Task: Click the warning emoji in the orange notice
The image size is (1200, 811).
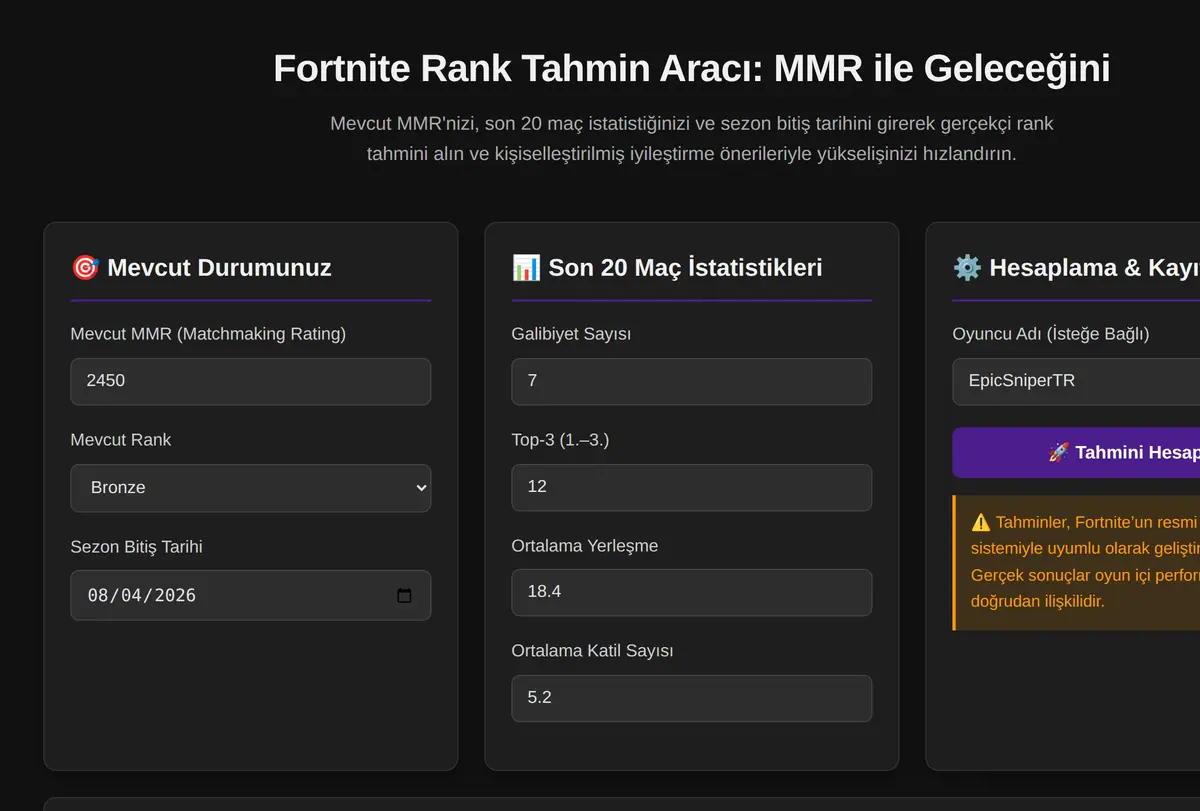Action: tap(980, 523)
